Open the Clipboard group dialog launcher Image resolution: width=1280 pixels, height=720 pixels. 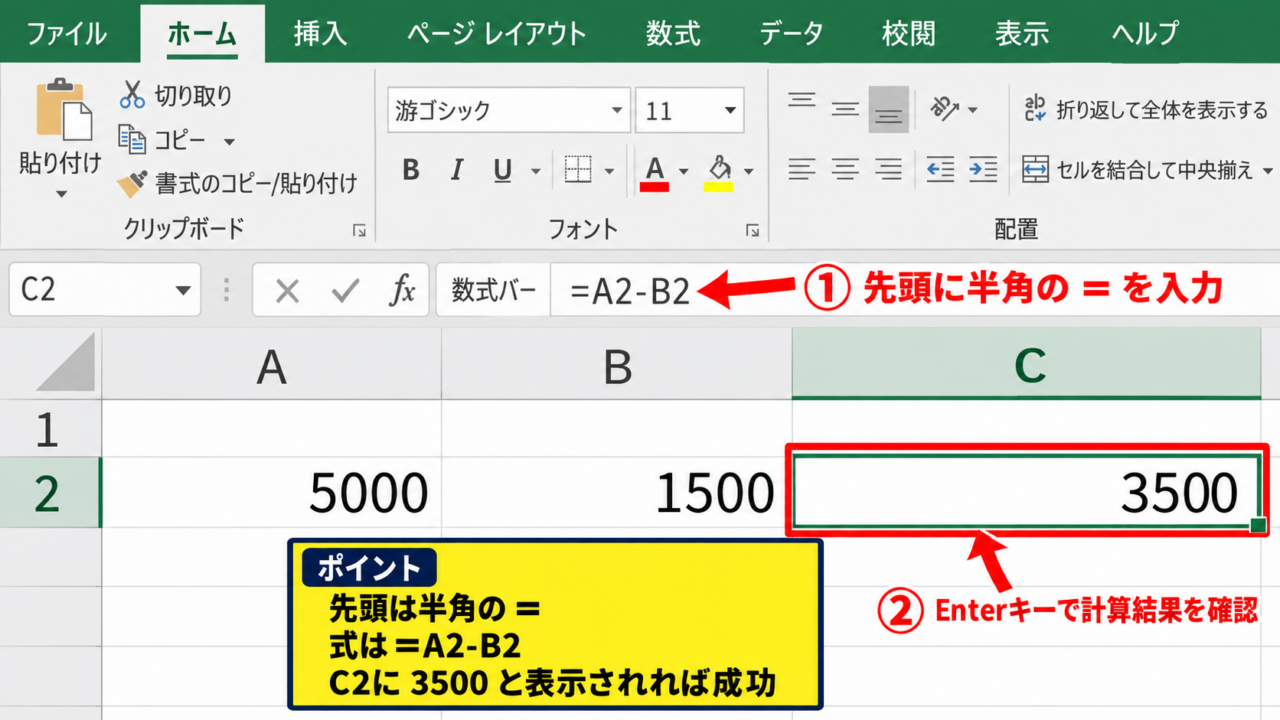point(359,231)
